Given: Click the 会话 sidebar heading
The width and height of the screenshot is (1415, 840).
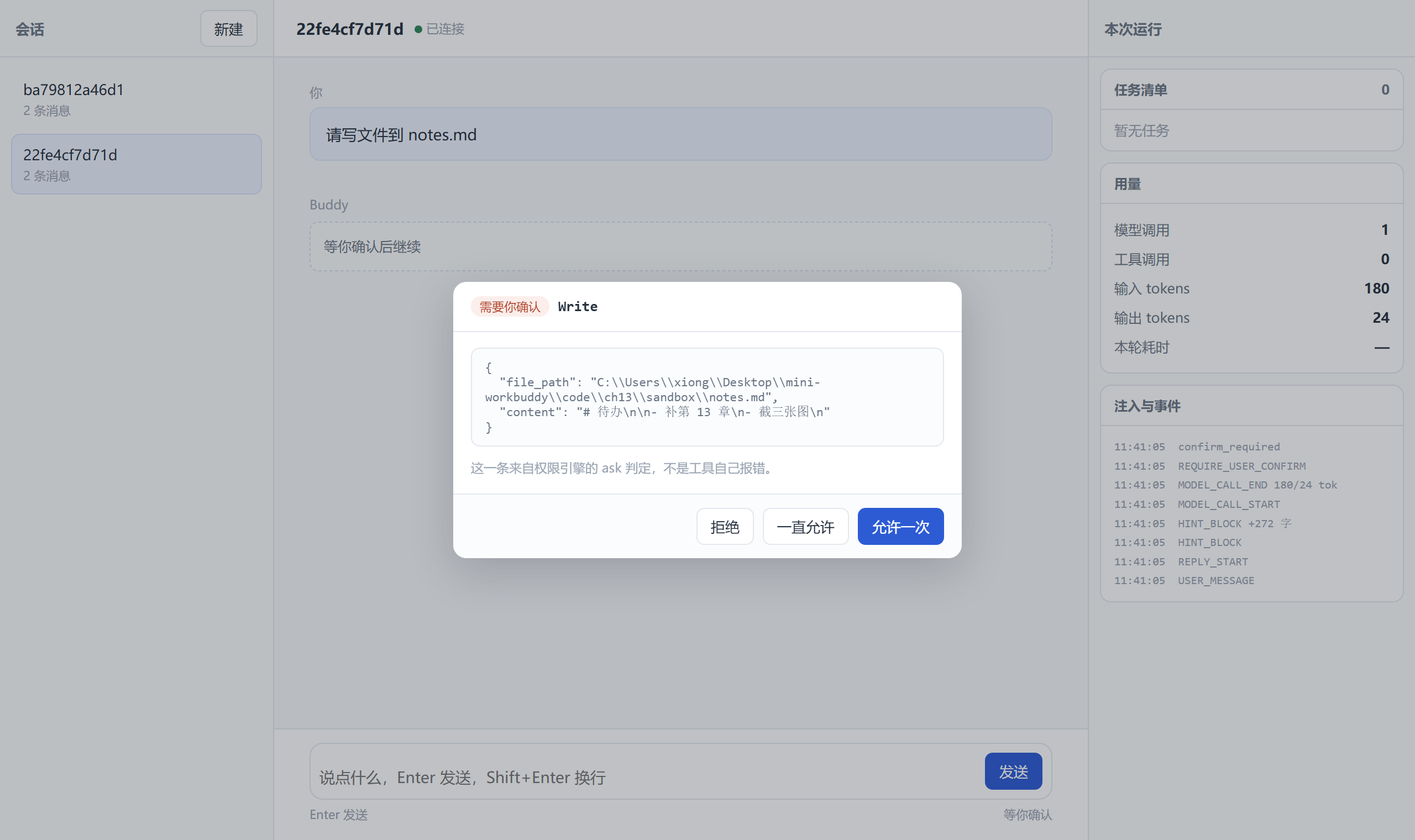Looking at the screenshot, I should (29, 29).
